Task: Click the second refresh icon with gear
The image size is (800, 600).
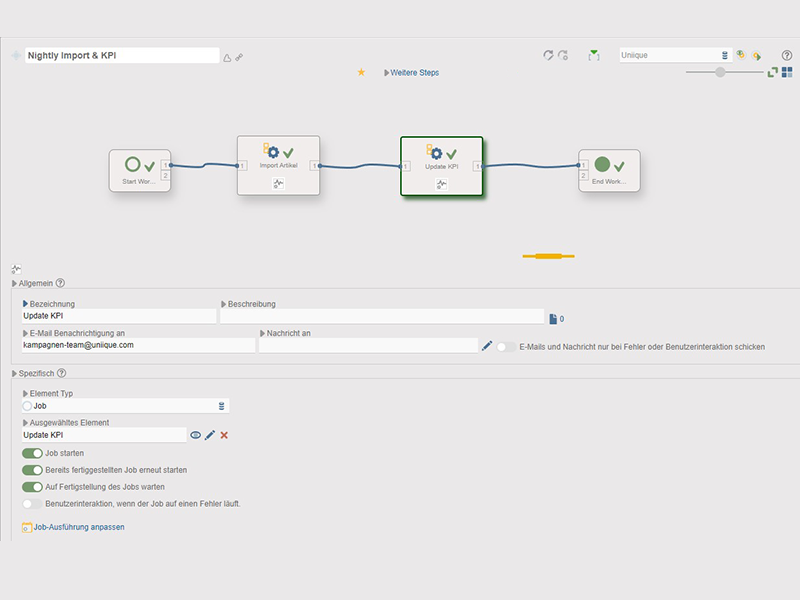Action: (x=563, y=55)
